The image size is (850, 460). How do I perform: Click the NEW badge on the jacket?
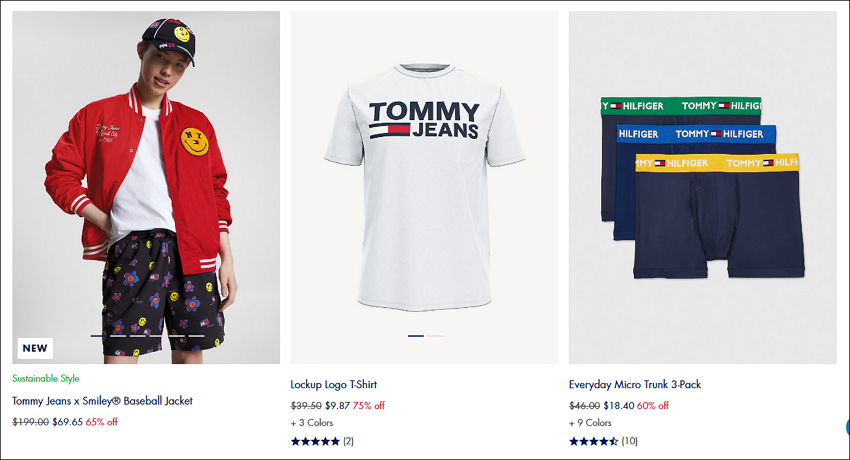tap(35, 348)
